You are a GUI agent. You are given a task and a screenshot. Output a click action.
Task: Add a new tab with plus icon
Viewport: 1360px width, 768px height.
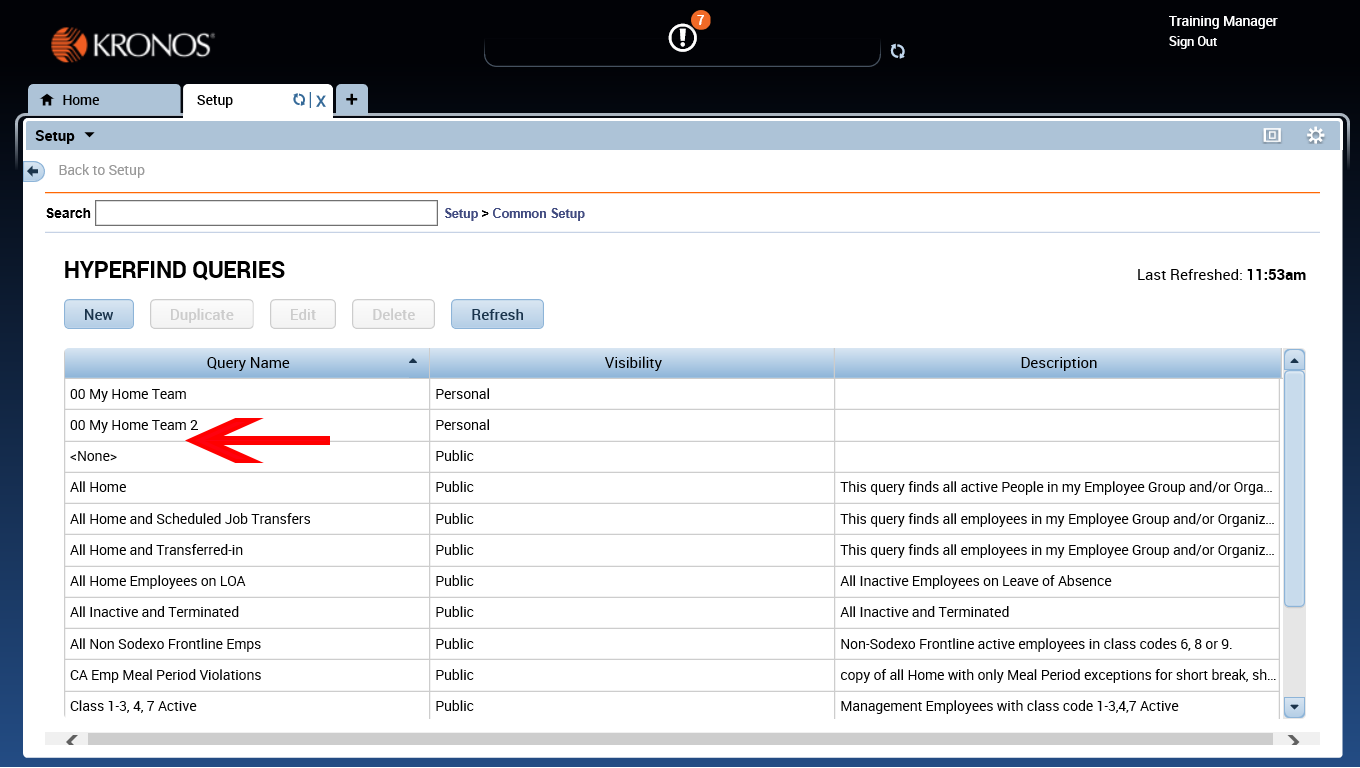point(352,99)
